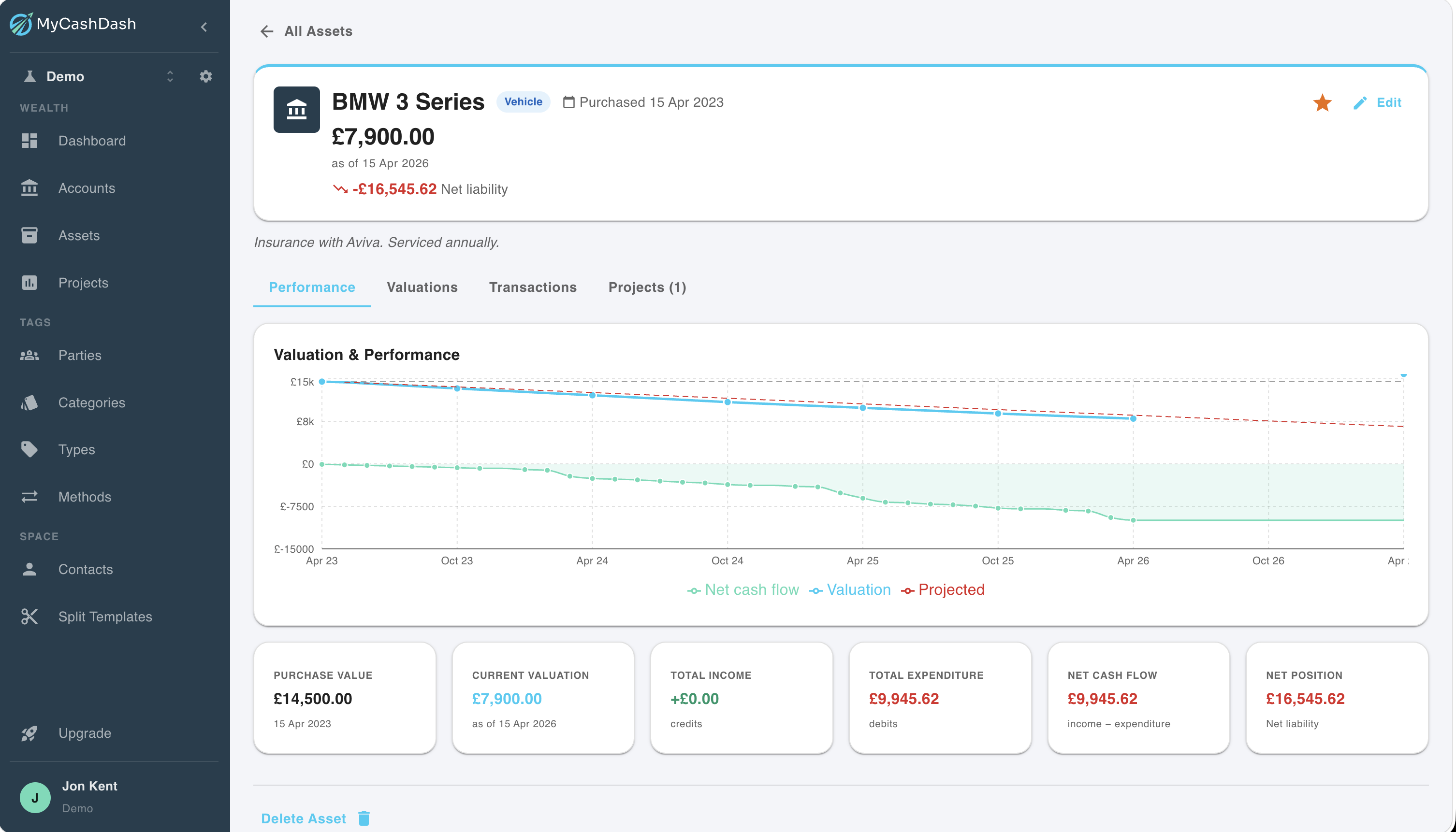The height and width of the screenshot is (832, 1456).
Task: Click the Apr 23 valuation data point
Action: (322, 382)
